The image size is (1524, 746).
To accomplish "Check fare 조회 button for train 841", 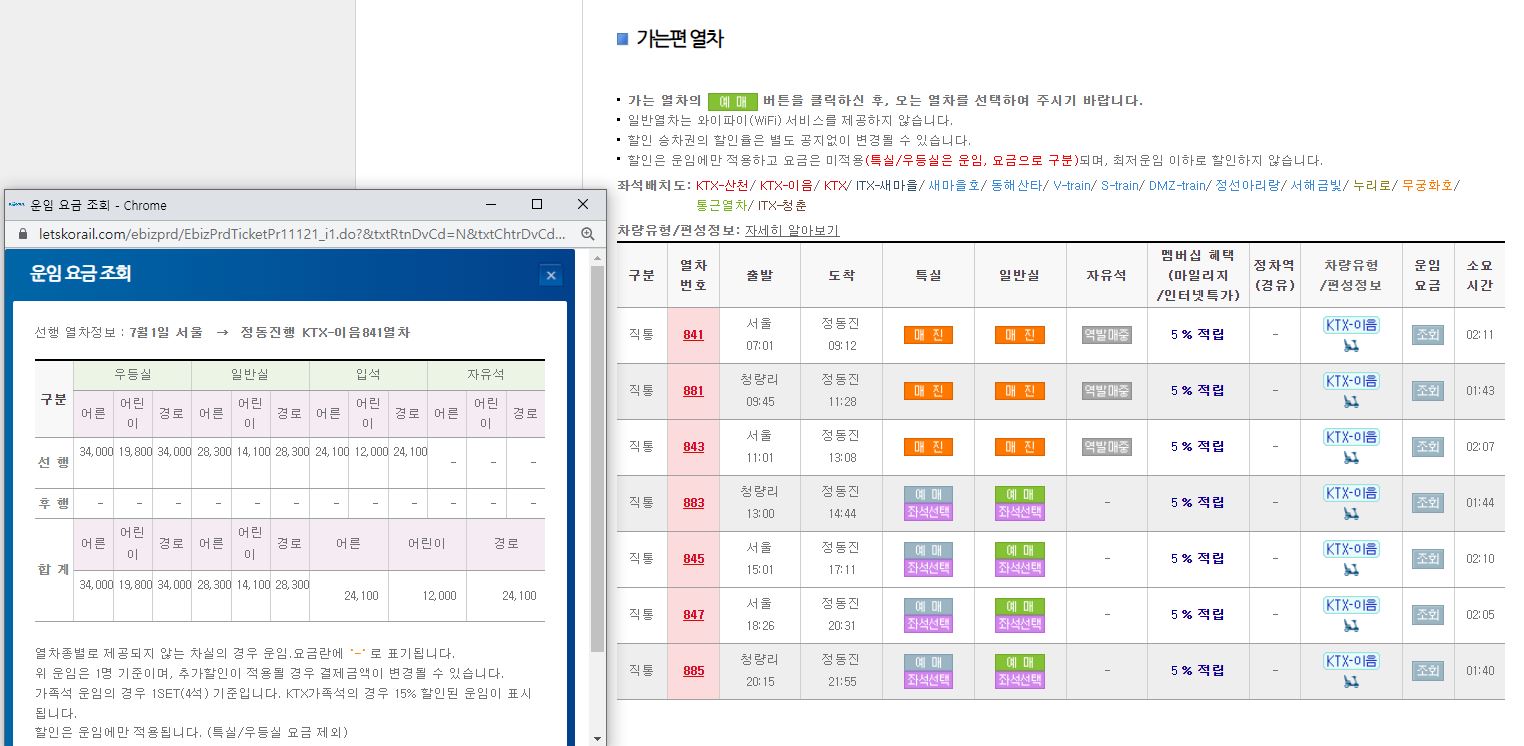I will pyautogui.click(x=1427, y=335).
